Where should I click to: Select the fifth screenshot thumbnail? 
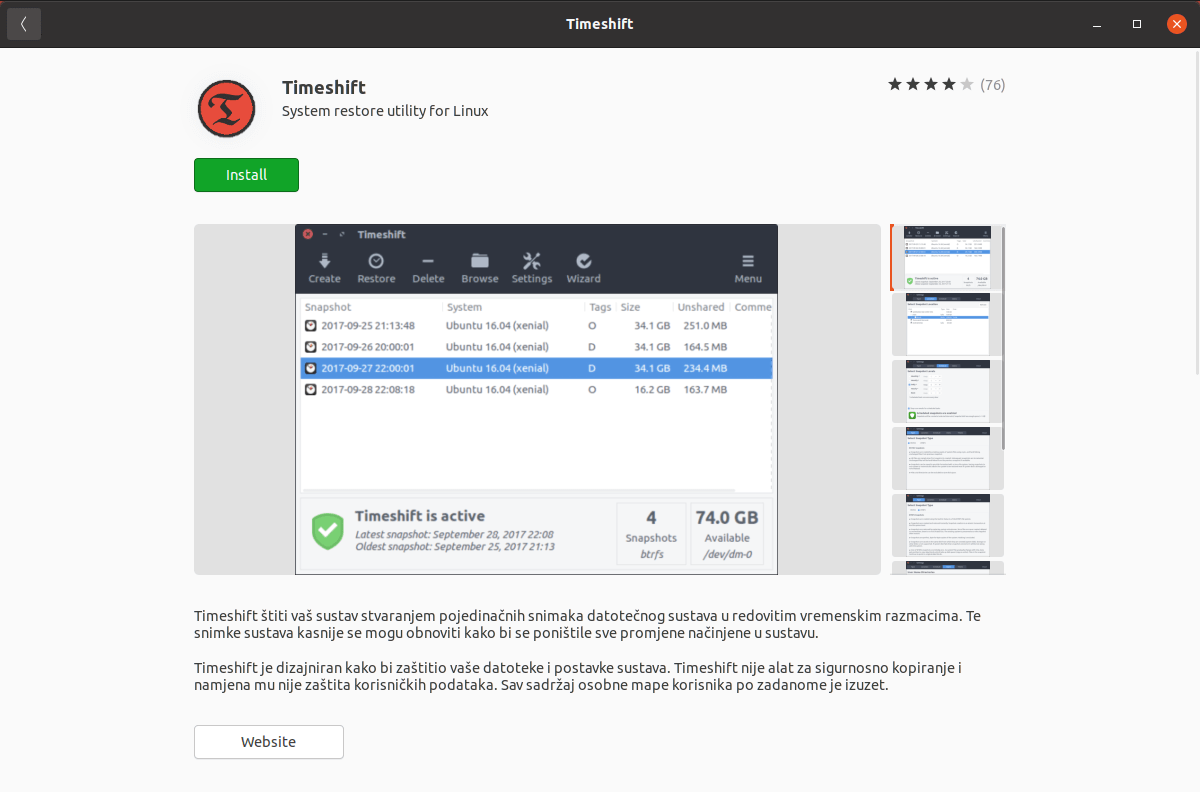click(x=947, y=525)
